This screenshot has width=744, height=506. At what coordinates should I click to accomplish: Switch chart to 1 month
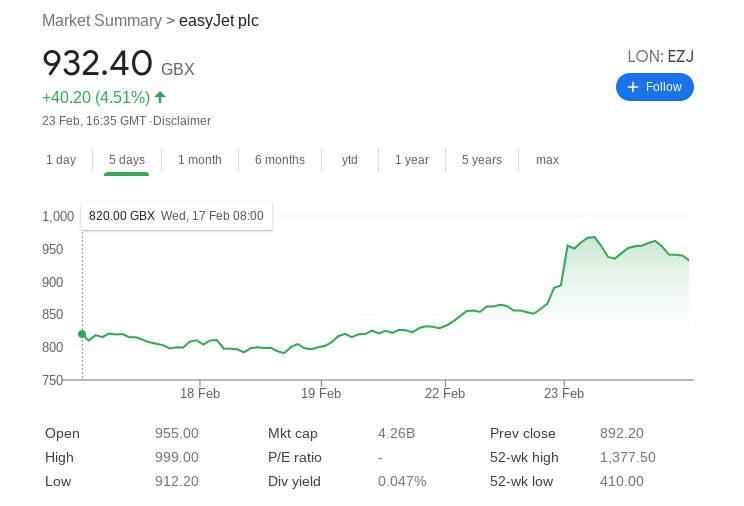click(200, 160)
